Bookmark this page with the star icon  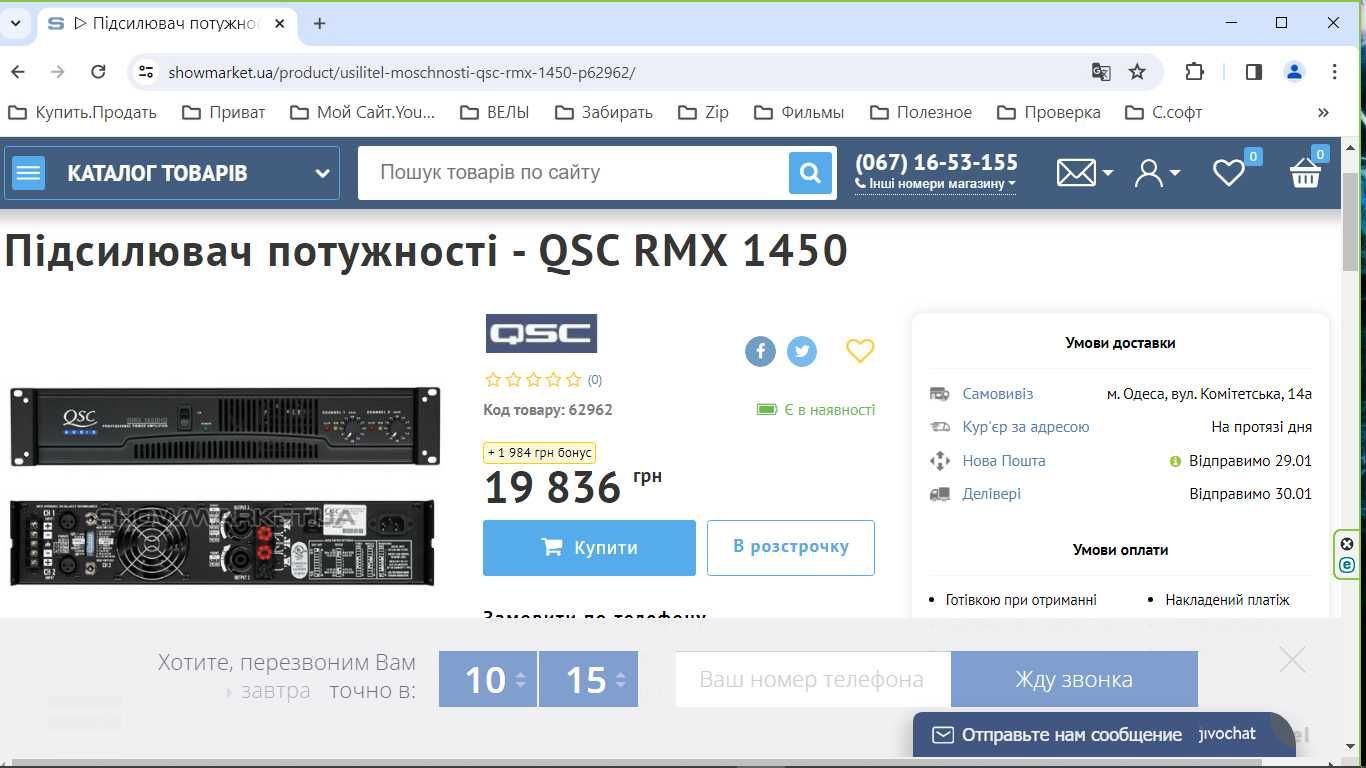point(1137,72)
